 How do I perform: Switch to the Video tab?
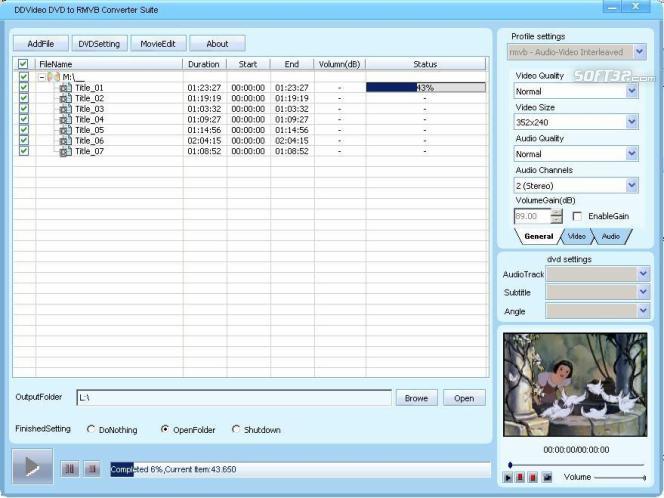[x=576, y=236]
